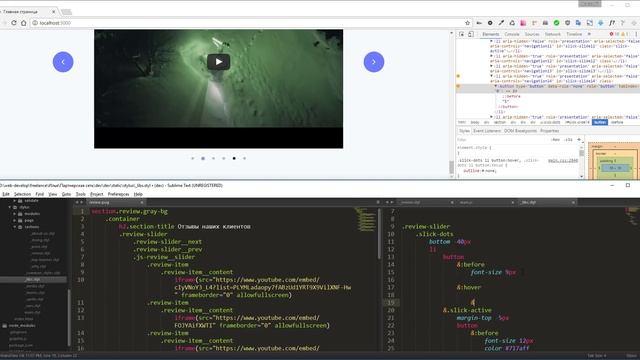This screenshot has width=640, height=360.
Task: Click the eyedropper extension icon
Action: (x=501, y=23)
